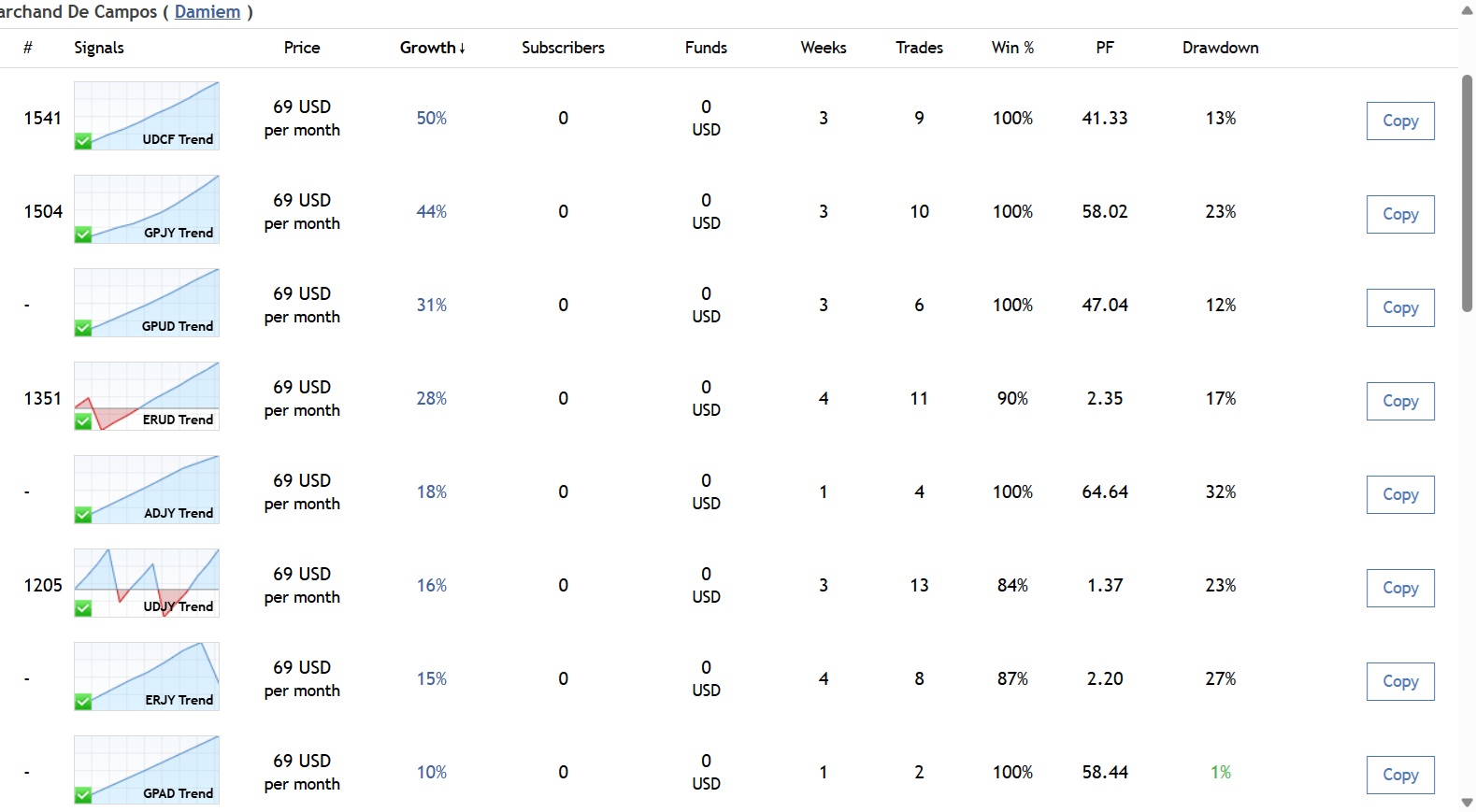This screenshot has width=1476, height=812.
Task: Sort the list by Win % column
Action: click(1012, 48)
